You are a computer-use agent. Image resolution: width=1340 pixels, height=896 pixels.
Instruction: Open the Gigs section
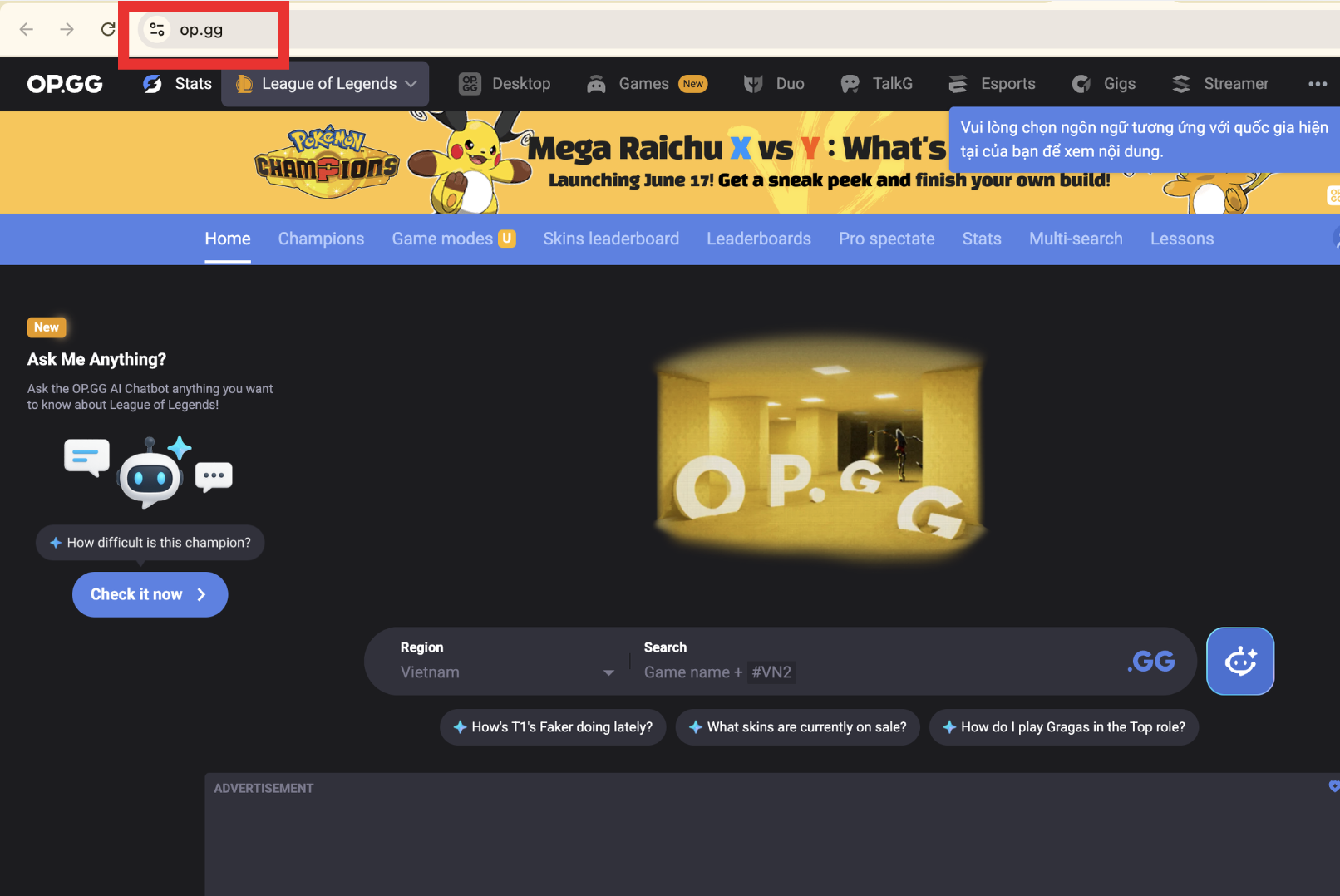point(1104,84)
